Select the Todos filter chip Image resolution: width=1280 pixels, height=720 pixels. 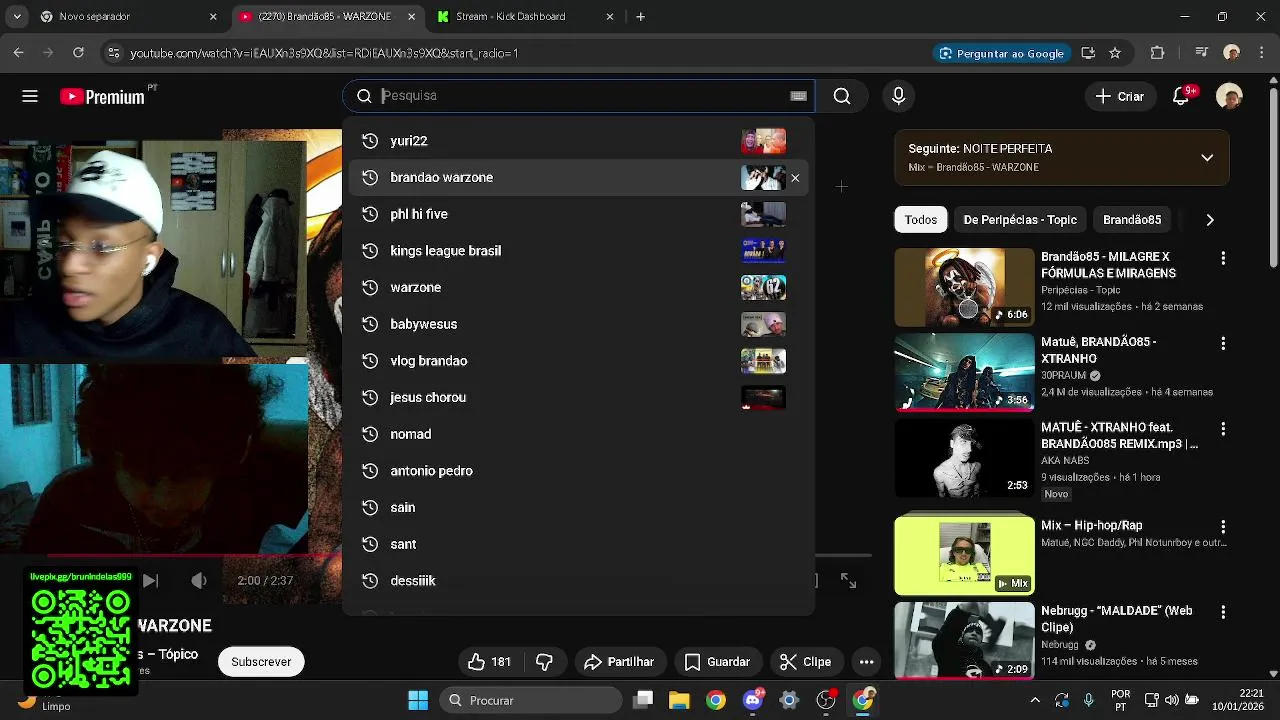[921, 220]
